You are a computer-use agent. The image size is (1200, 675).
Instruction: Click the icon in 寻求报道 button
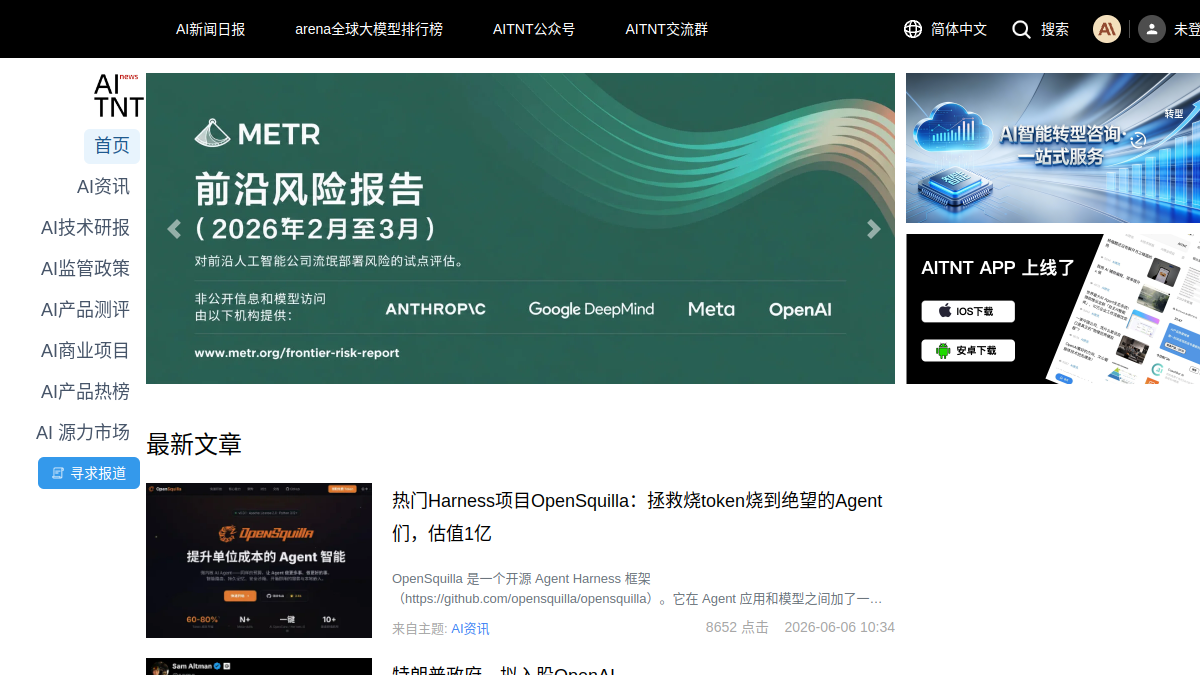pyautogui.click(x=58, y=473)
